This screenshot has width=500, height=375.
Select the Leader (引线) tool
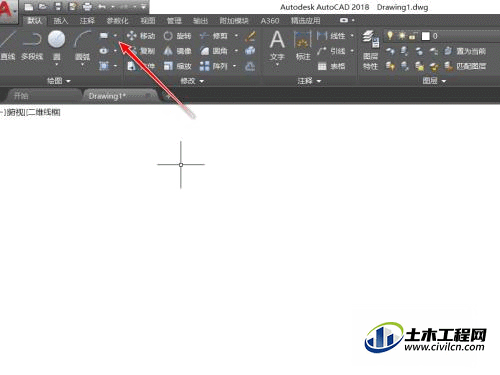pyautogui.click(x=331, y=51)
